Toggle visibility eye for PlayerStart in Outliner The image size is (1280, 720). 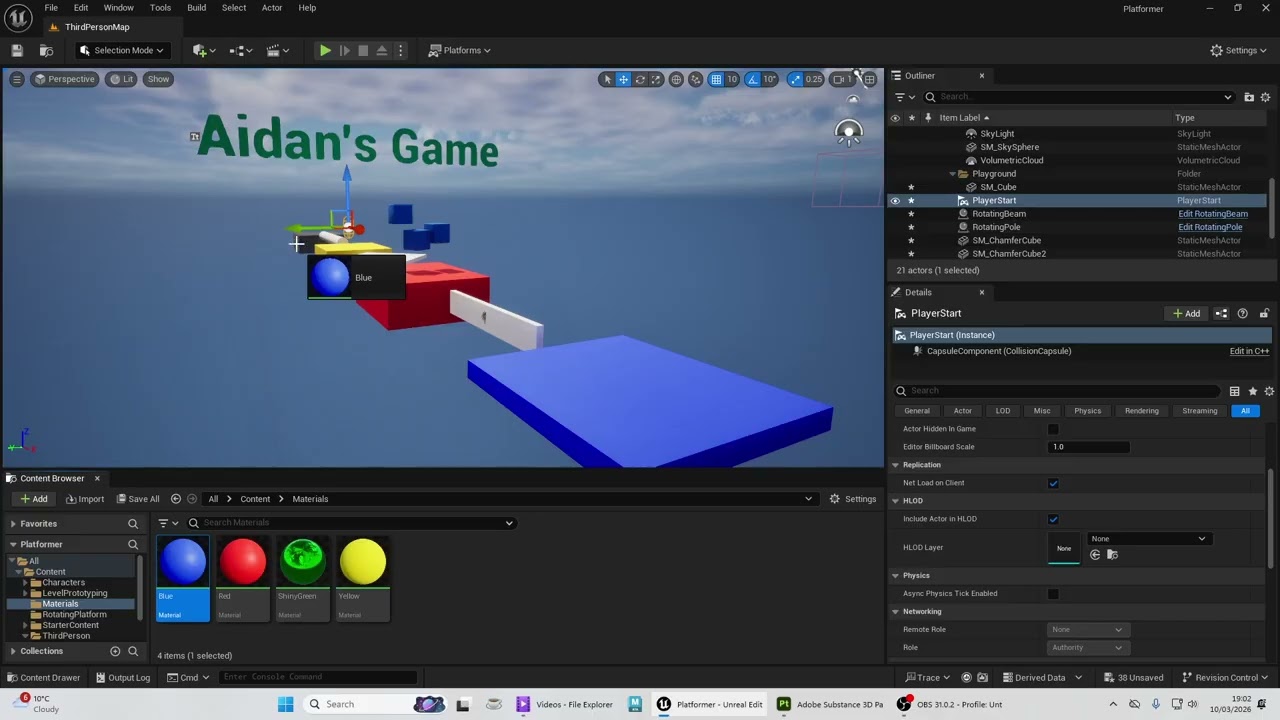895,200
